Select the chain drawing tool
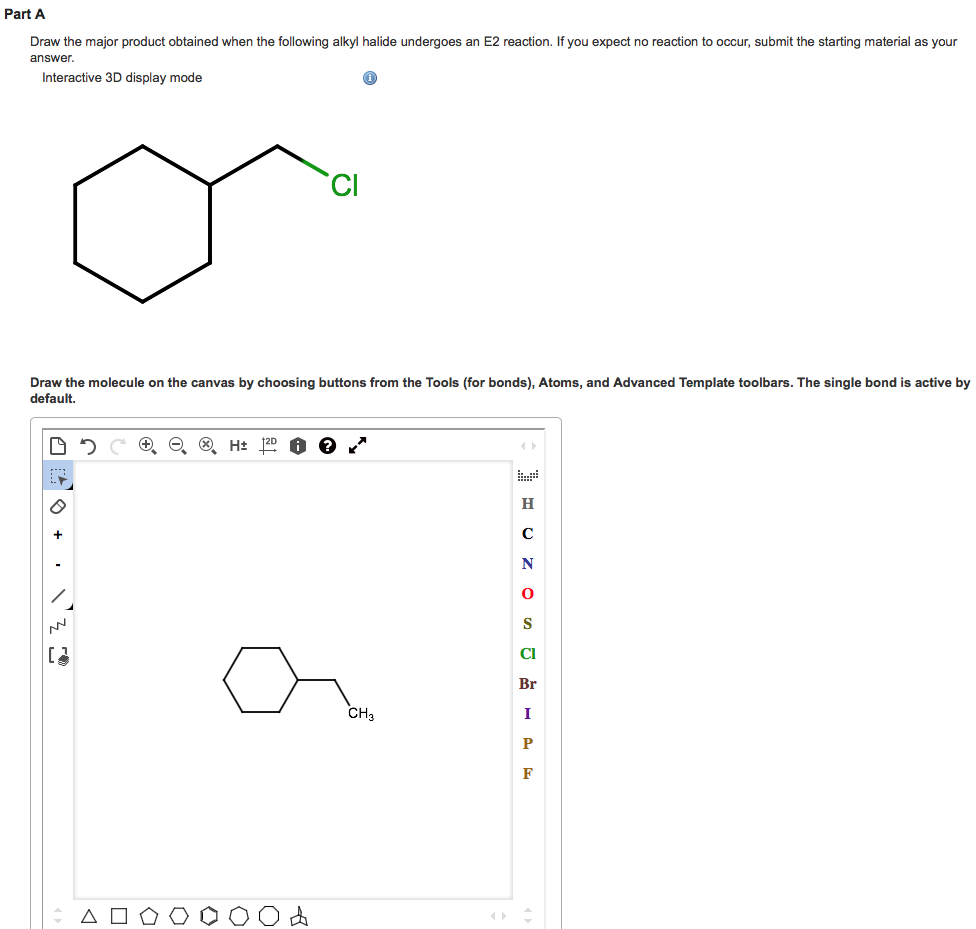The image size is (976, 929). pyautogui.click(x=57, y=623)
